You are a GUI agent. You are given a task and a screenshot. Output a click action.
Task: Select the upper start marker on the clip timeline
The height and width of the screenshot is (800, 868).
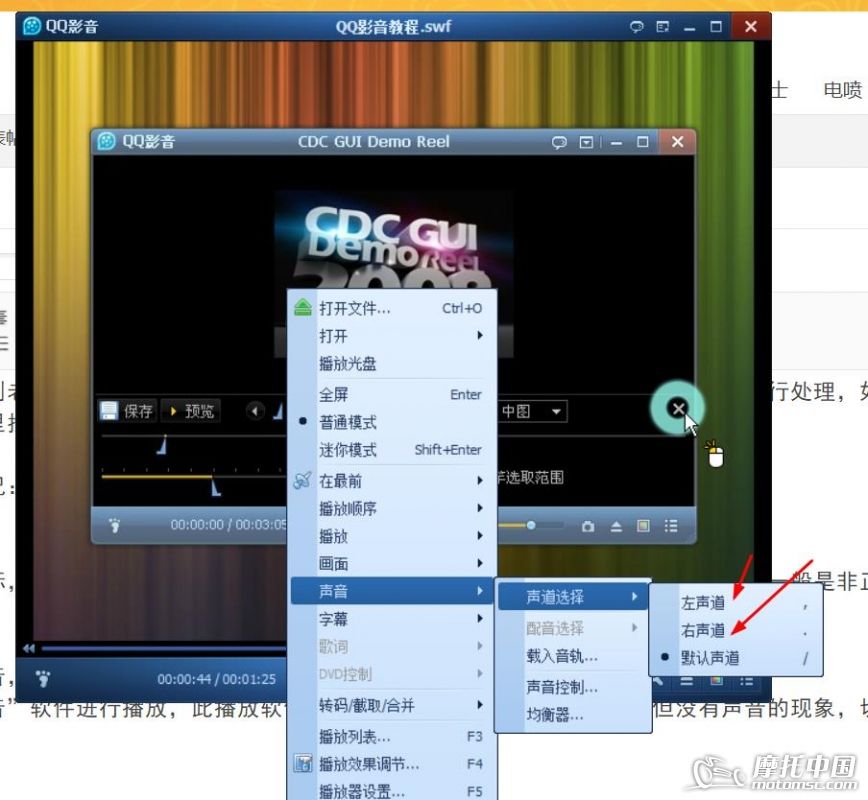[x=163, y=445]
